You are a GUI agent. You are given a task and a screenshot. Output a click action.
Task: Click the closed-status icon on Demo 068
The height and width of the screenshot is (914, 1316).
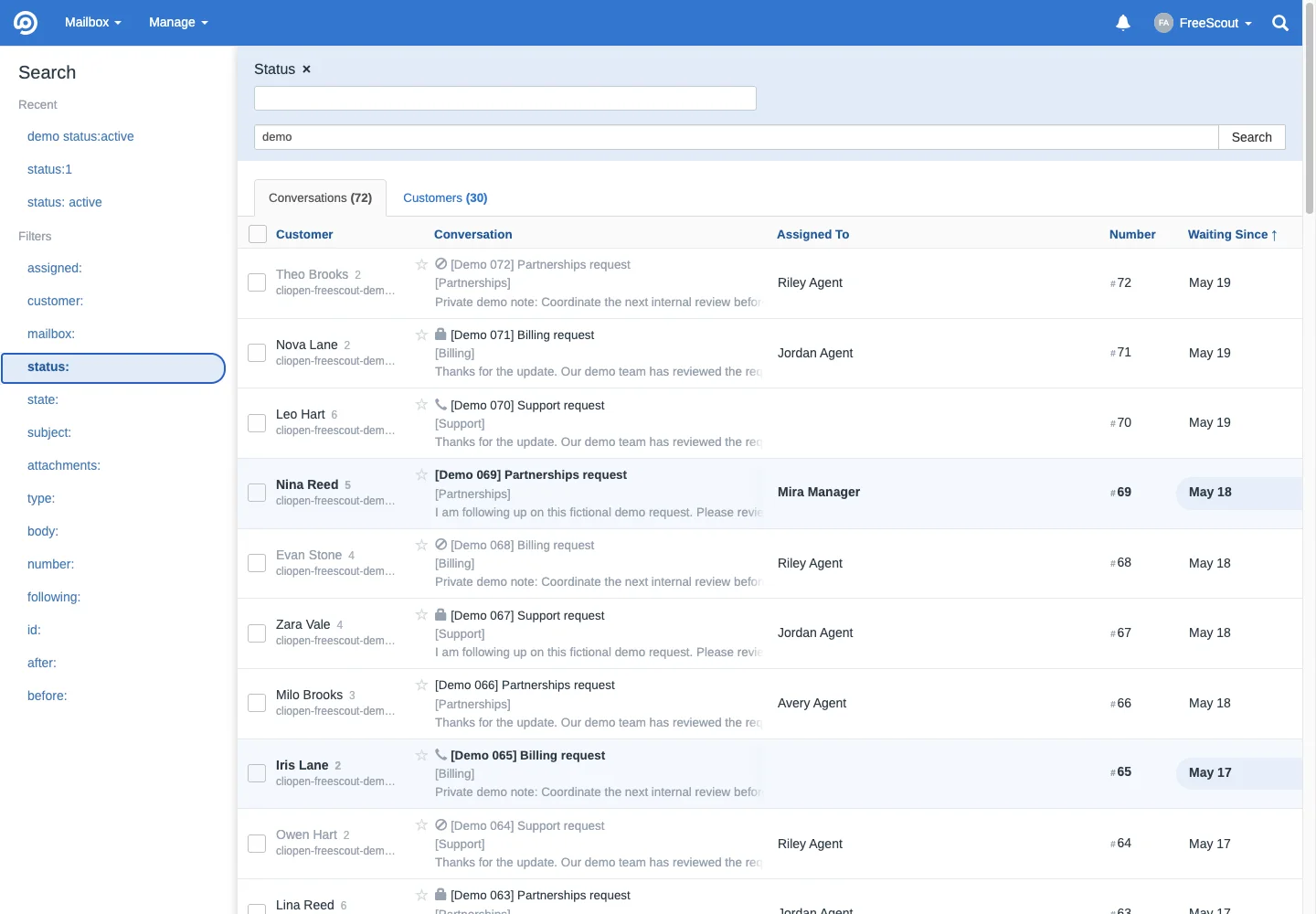[440, 544]
